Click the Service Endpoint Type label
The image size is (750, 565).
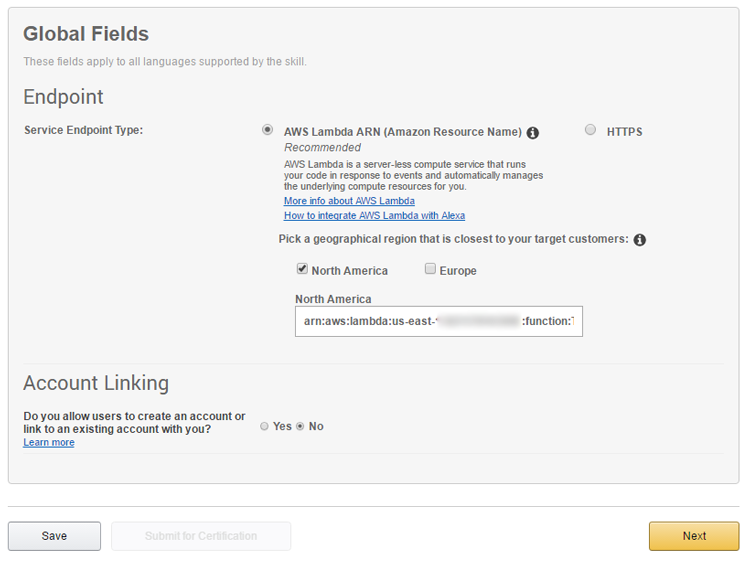pyautogui.click(x=84, y=130)
